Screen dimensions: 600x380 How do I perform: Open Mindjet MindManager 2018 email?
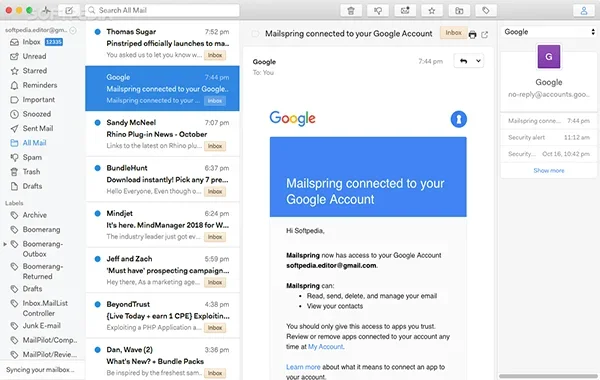click(162, 225)
